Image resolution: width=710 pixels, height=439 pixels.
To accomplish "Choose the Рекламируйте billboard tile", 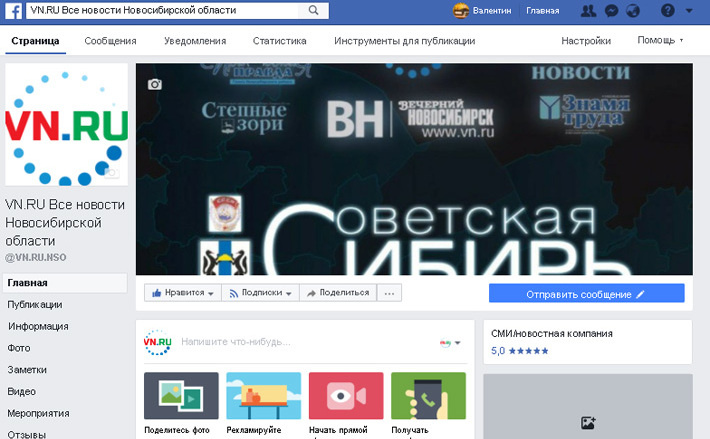I will 264,396.
